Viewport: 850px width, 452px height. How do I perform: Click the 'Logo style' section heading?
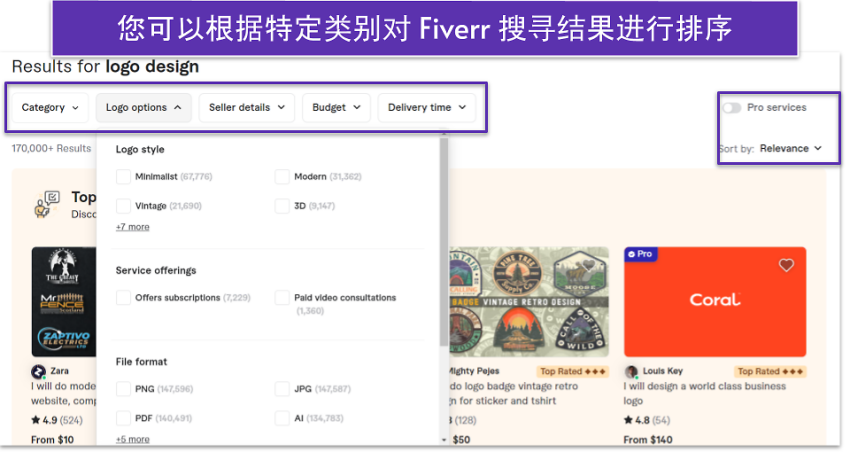tap(140, 150)
